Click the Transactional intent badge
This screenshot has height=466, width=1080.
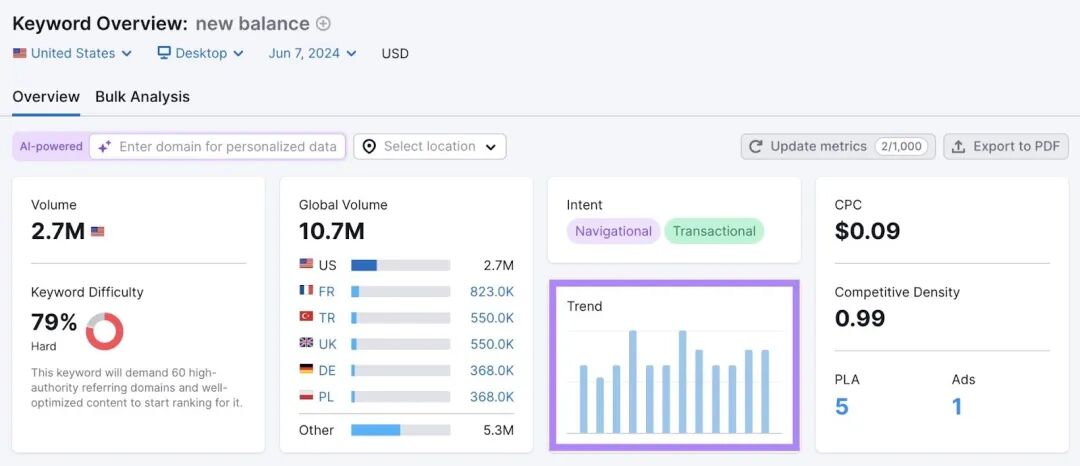(714, 231)
